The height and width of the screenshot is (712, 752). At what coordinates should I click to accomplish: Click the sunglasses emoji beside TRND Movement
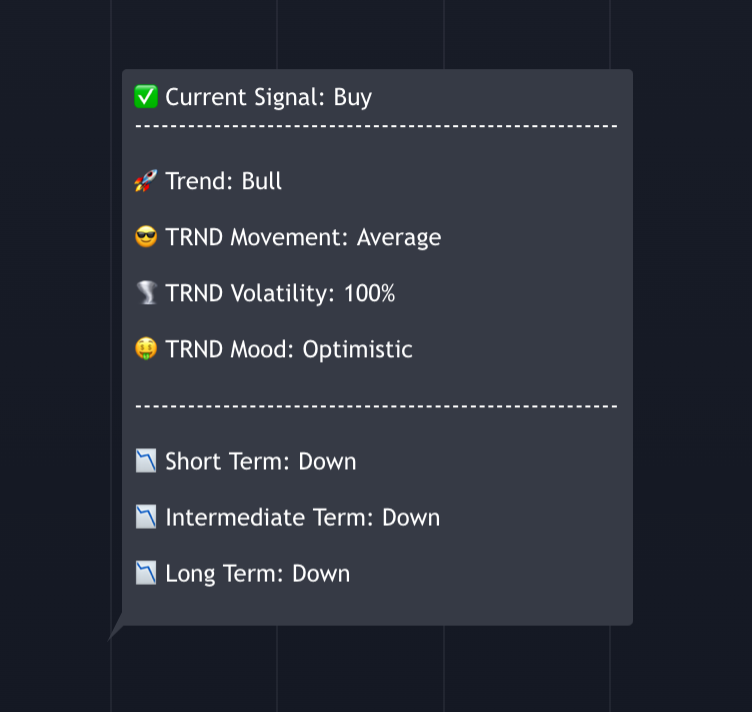(x=146, y=237)
